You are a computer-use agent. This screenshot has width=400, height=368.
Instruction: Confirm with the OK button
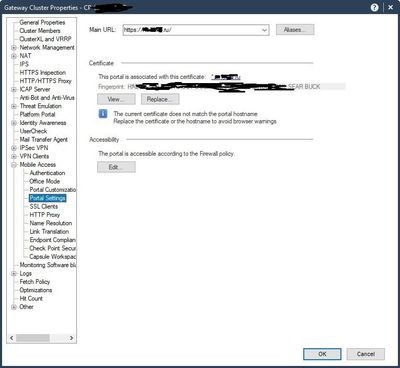[x=322, y=354]
